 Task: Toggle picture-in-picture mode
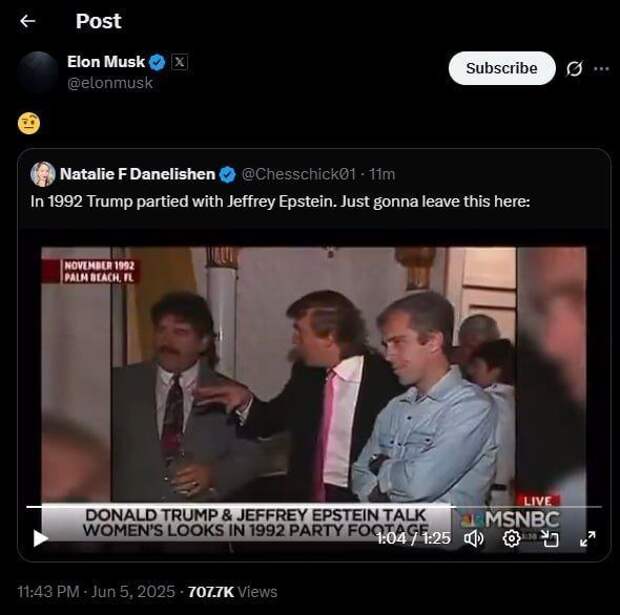point(550,538)
